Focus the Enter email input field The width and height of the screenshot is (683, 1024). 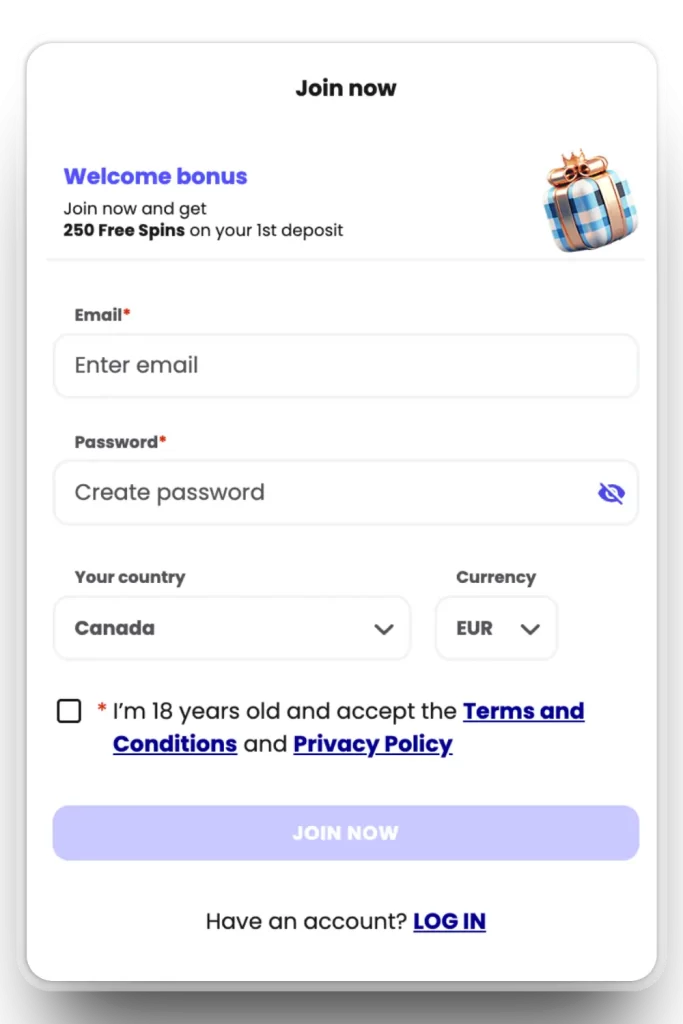click(345, 366)
